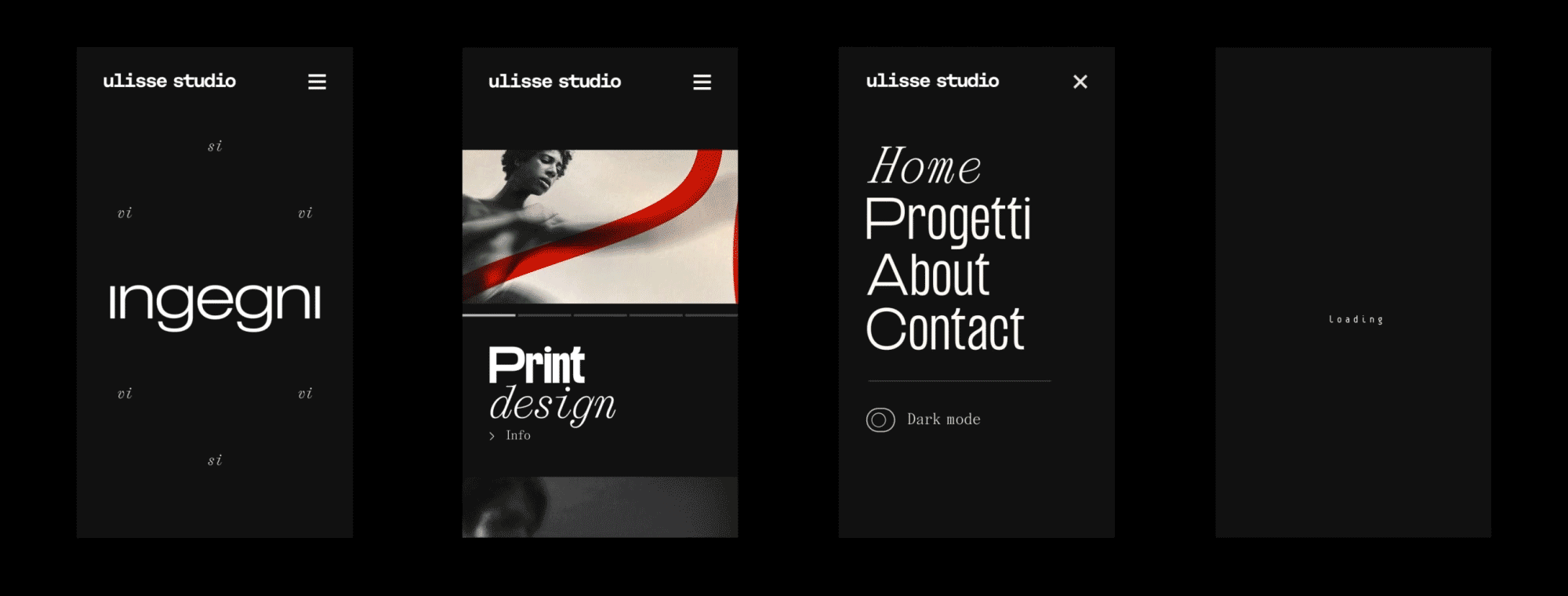Screen dimensions: 1568x596
Task: Open the photo of the man with red ribbon
Action: click(600, 226)
